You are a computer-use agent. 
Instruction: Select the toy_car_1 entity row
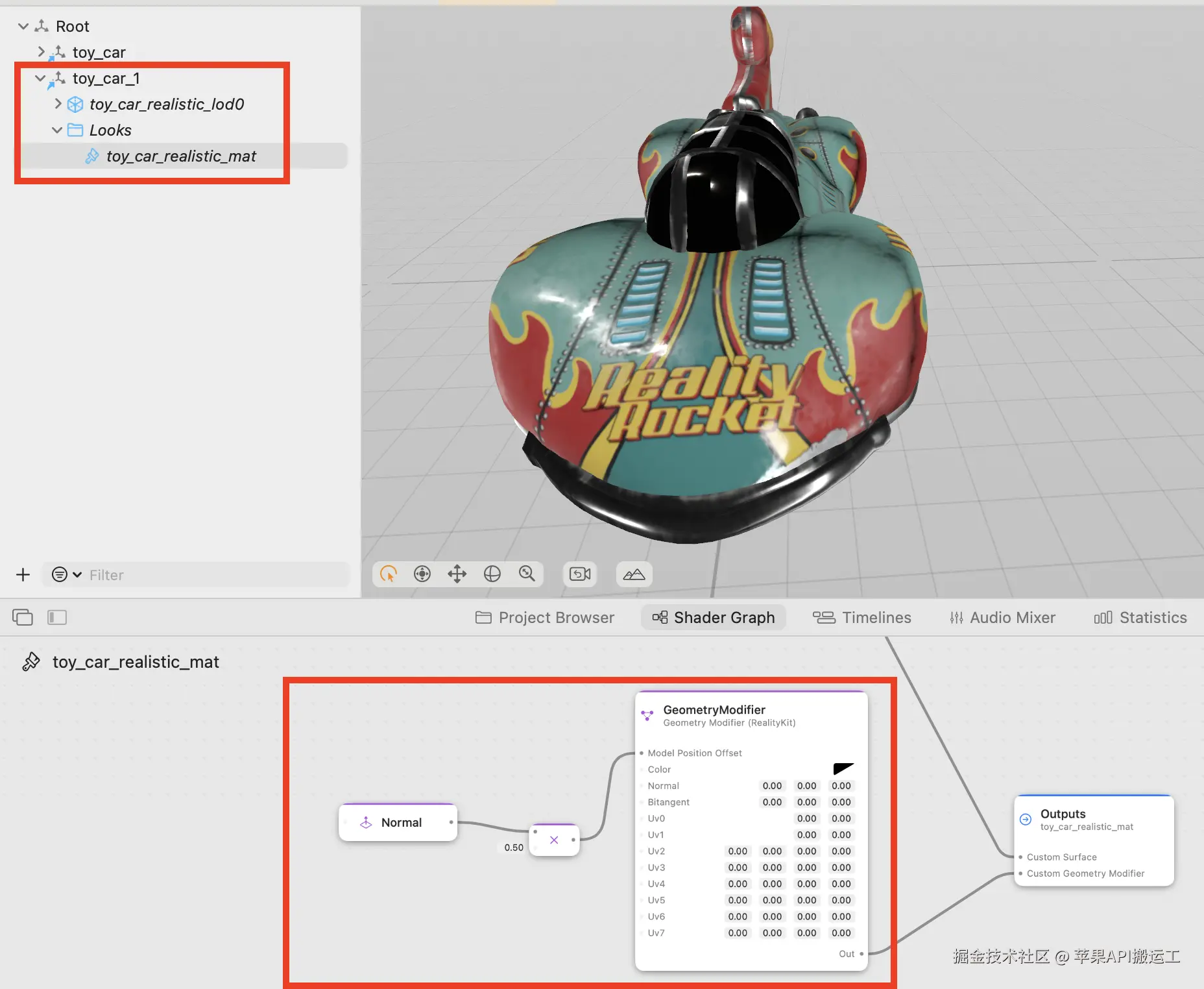(x=182, y=79)
